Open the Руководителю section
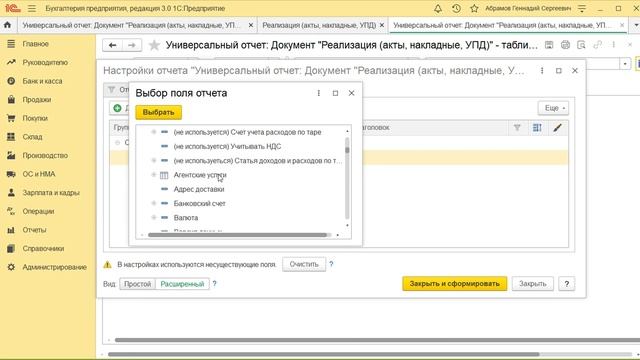The height and width of the screenshot is (360, 640). pyautogui.click(x=45, y=62)
